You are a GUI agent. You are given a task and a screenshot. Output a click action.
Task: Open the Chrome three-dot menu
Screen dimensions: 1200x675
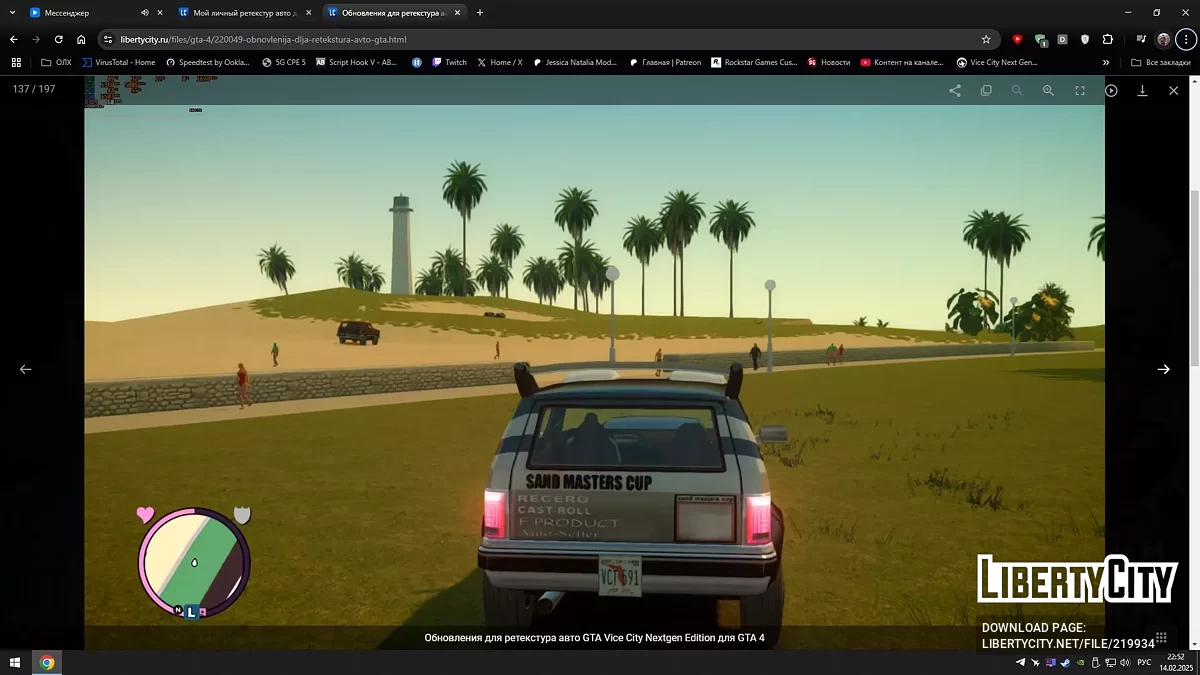(1186, 39)
